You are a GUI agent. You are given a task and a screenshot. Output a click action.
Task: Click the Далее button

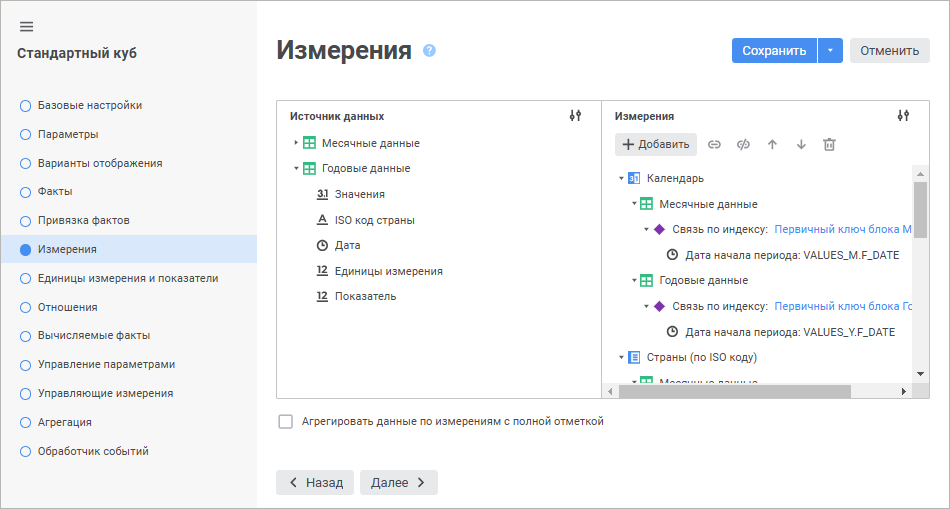coord(398,482)
